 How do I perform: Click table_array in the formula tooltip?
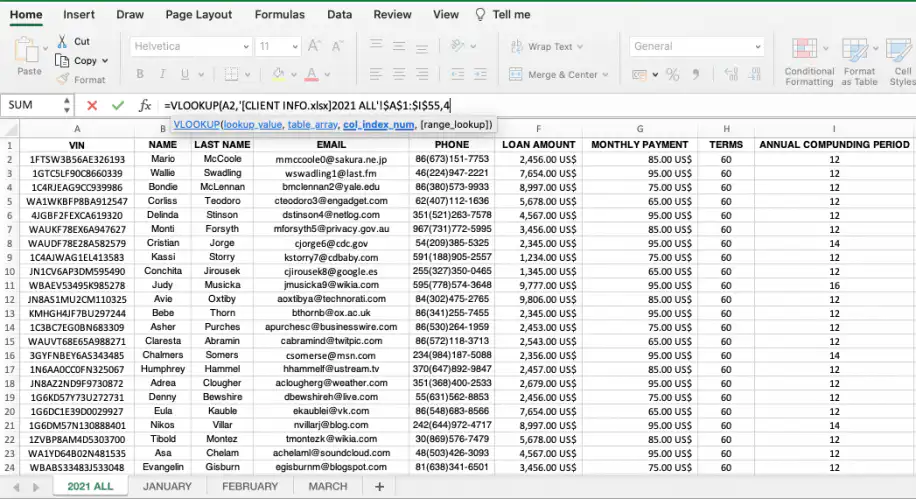click(x=313, y=124)
